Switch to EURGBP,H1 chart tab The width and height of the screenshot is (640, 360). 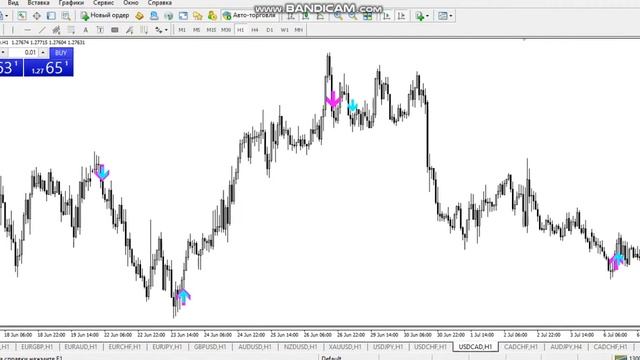37,347
